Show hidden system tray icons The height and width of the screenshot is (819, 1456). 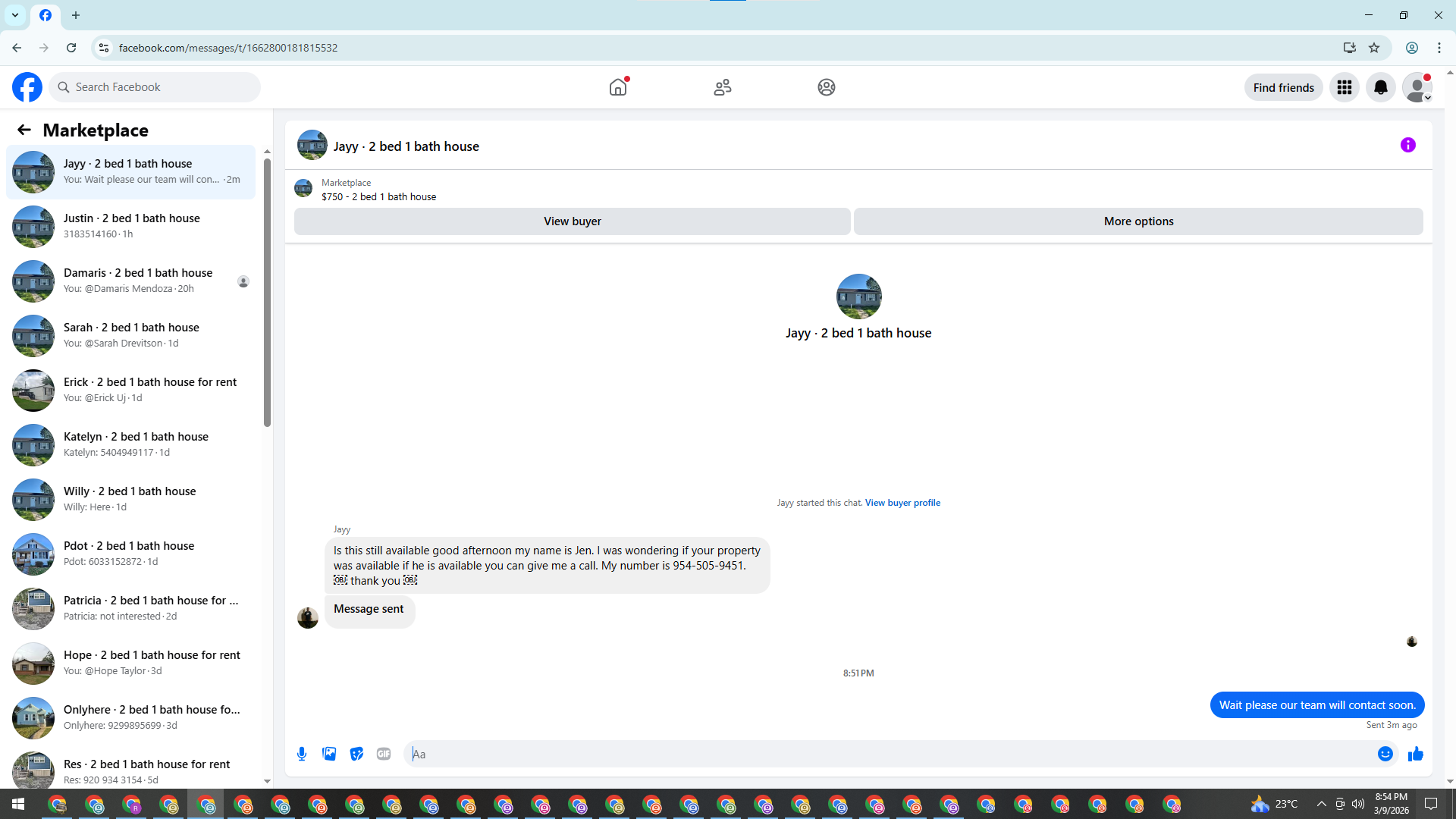[x=1321, y=804]
